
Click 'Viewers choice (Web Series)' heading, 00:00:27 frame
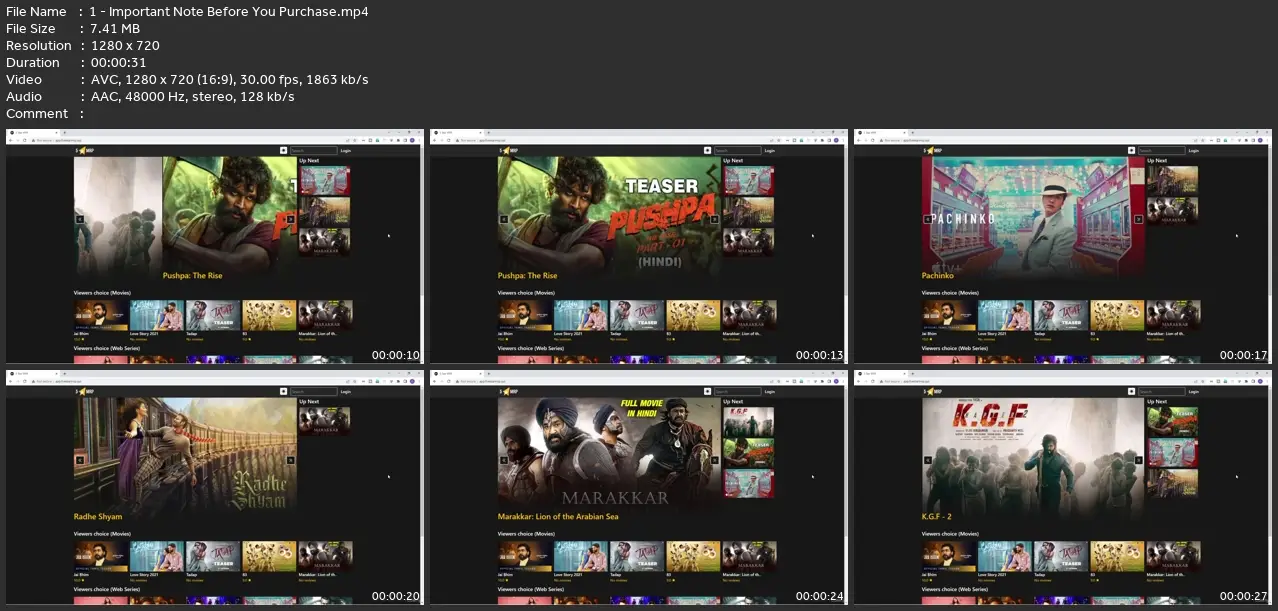(x=955, y=589)
